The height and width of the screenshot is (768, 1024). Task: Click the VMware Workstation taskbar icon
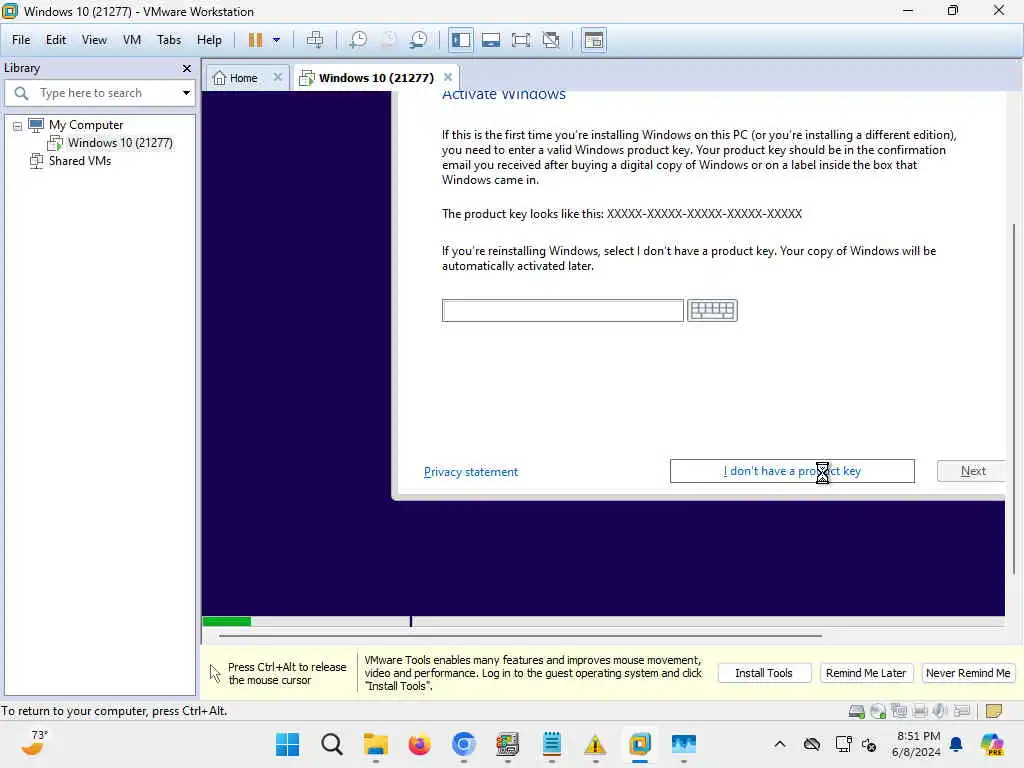coord(639,744)
